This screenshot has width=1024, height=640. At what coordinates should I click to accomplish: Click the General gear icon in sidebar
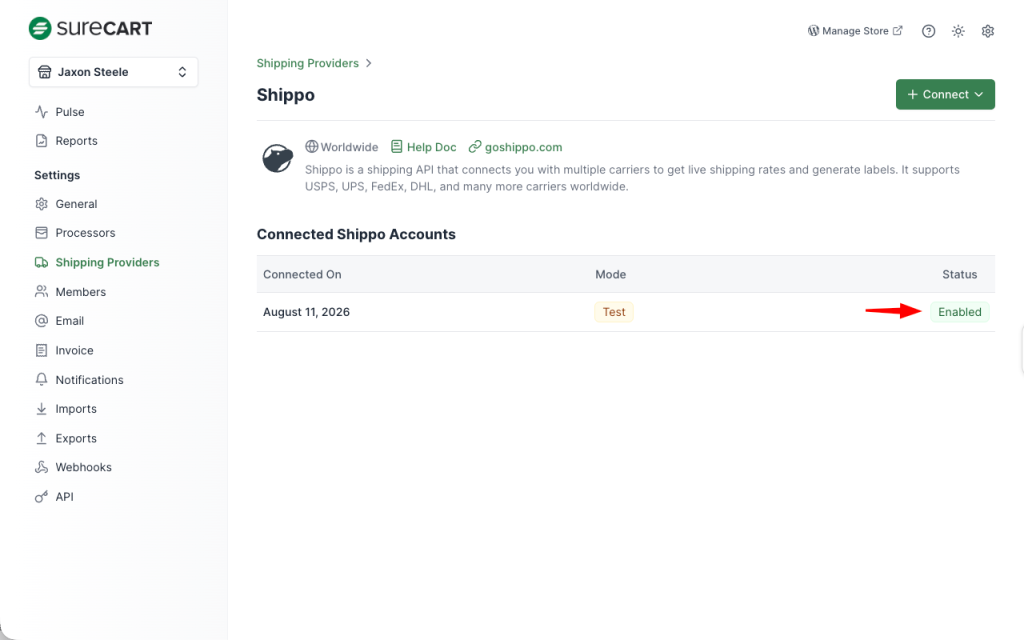pyautogui.click(x=41, y=204)
